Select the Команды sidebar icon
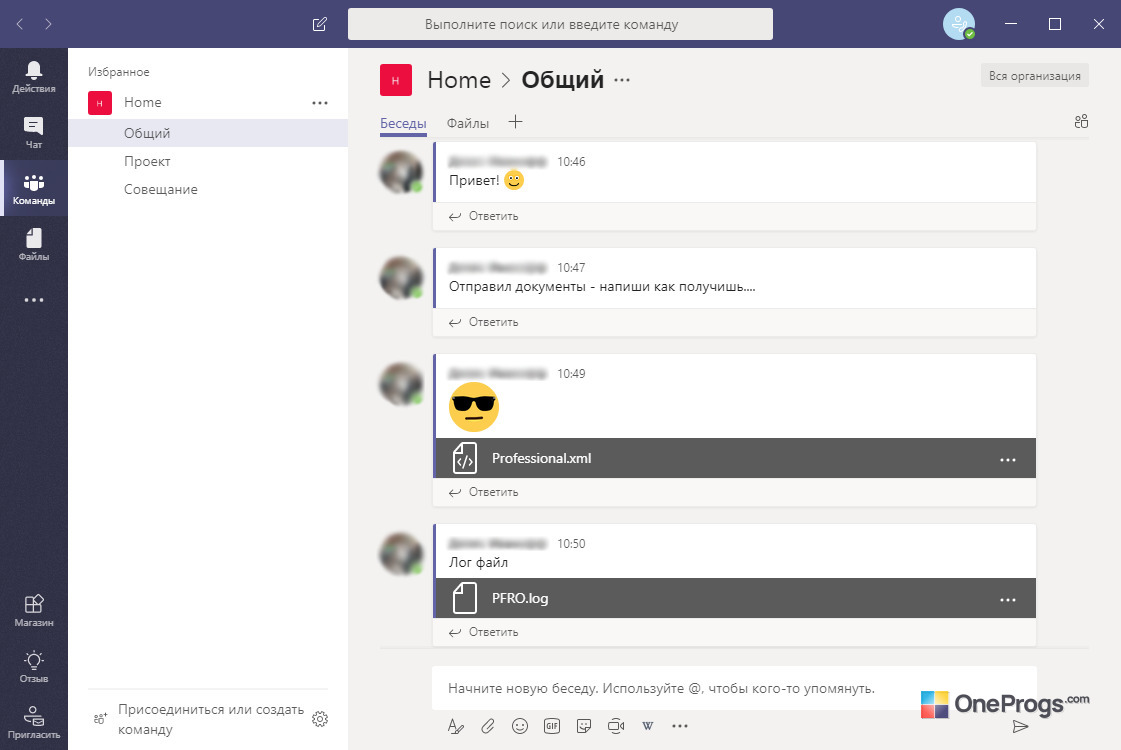The width and height of the screenshot is (1121, 750). tap(34, 189)
